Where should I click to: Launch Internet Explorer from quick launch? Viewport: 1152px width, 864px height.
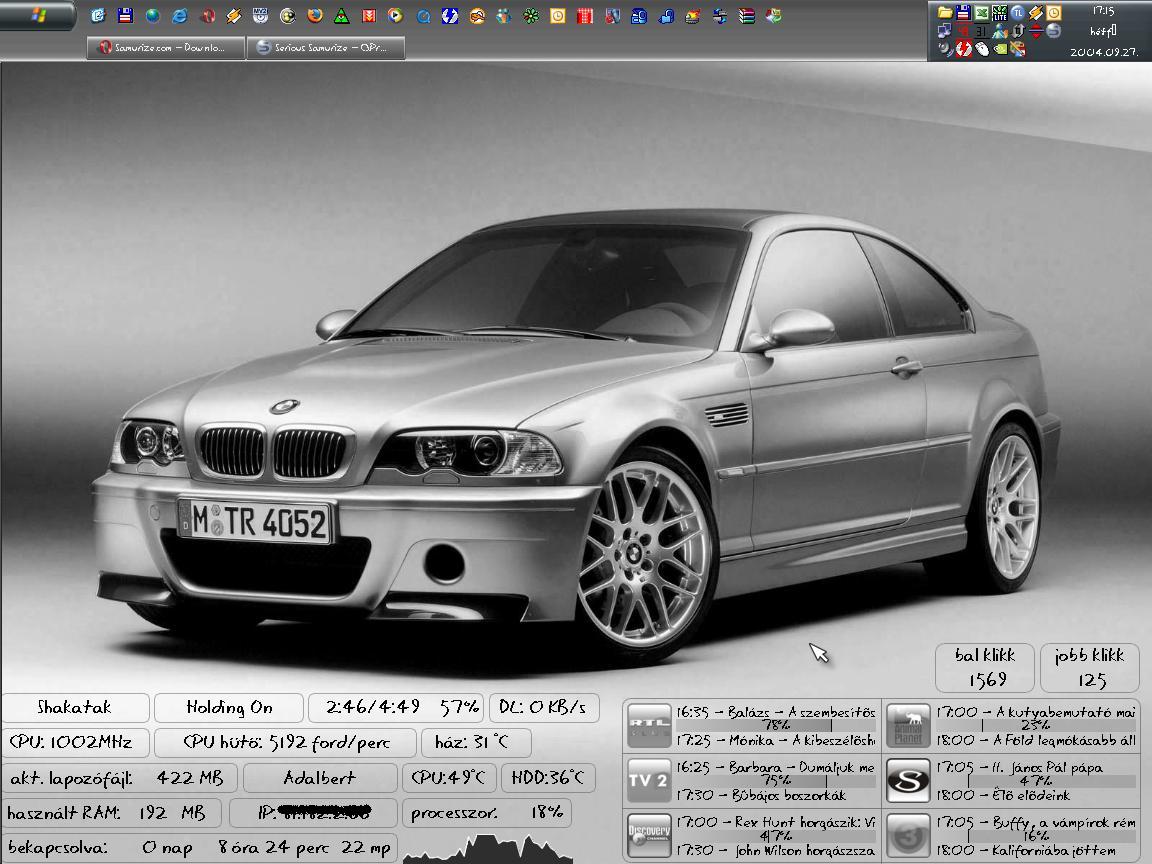(180, 15)
